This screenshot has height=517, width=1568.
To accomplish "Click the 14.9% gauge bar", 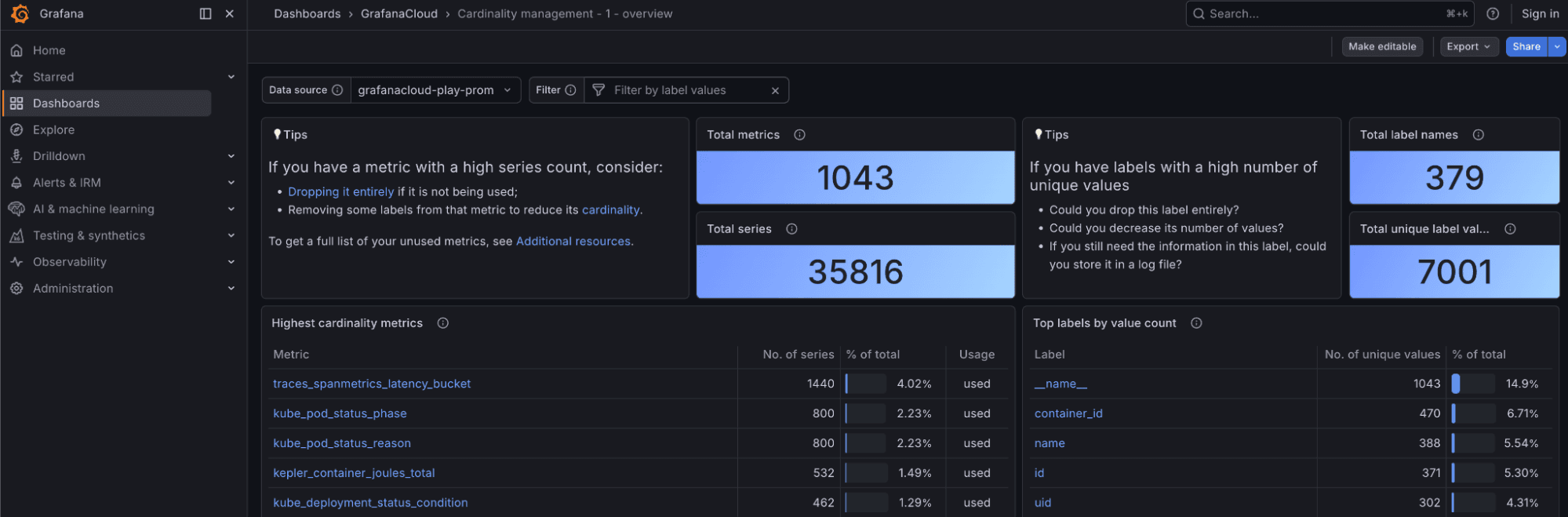I will 1472,384.
